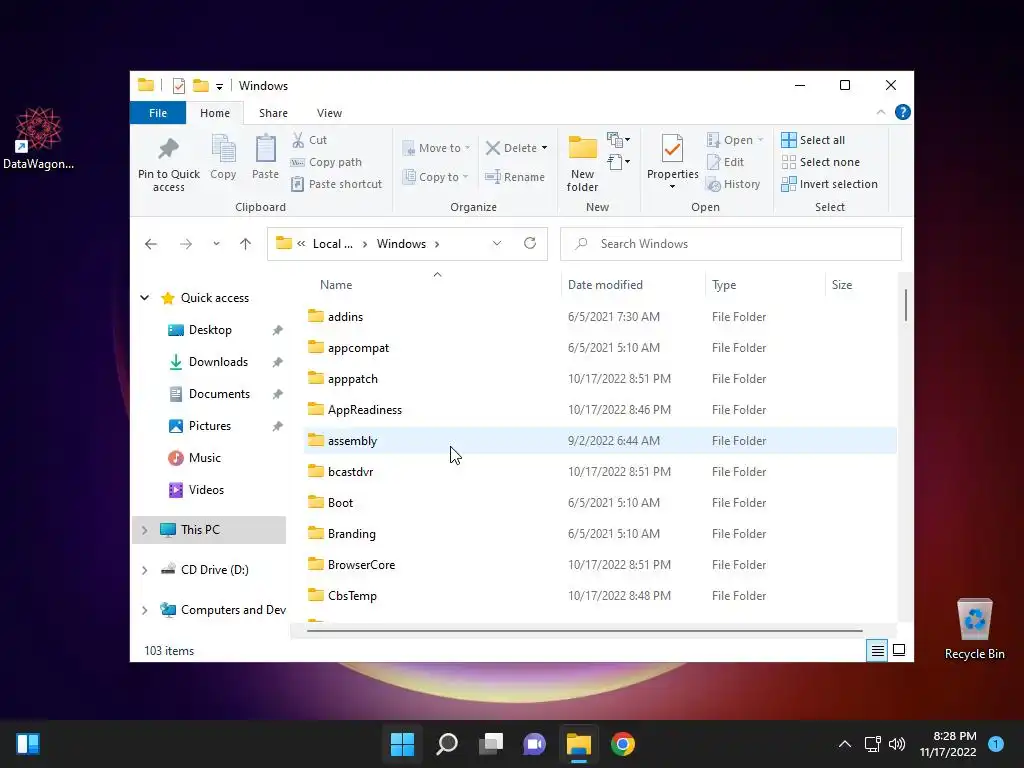Create a New folder
Screen dimensions: 1024x768
[582, 163]
